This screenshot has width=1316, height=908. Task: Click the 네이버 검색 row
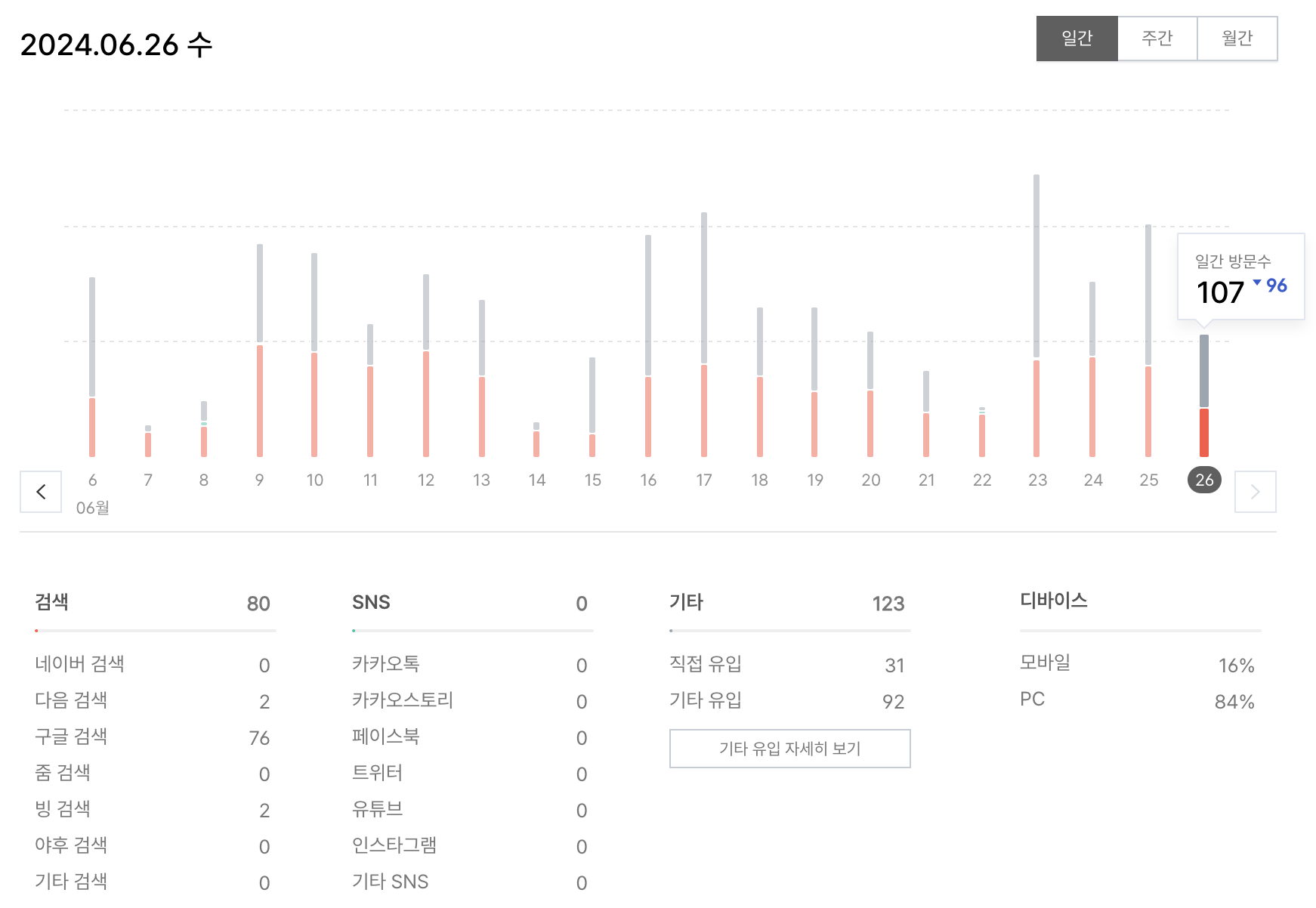[x=155, y=664]
